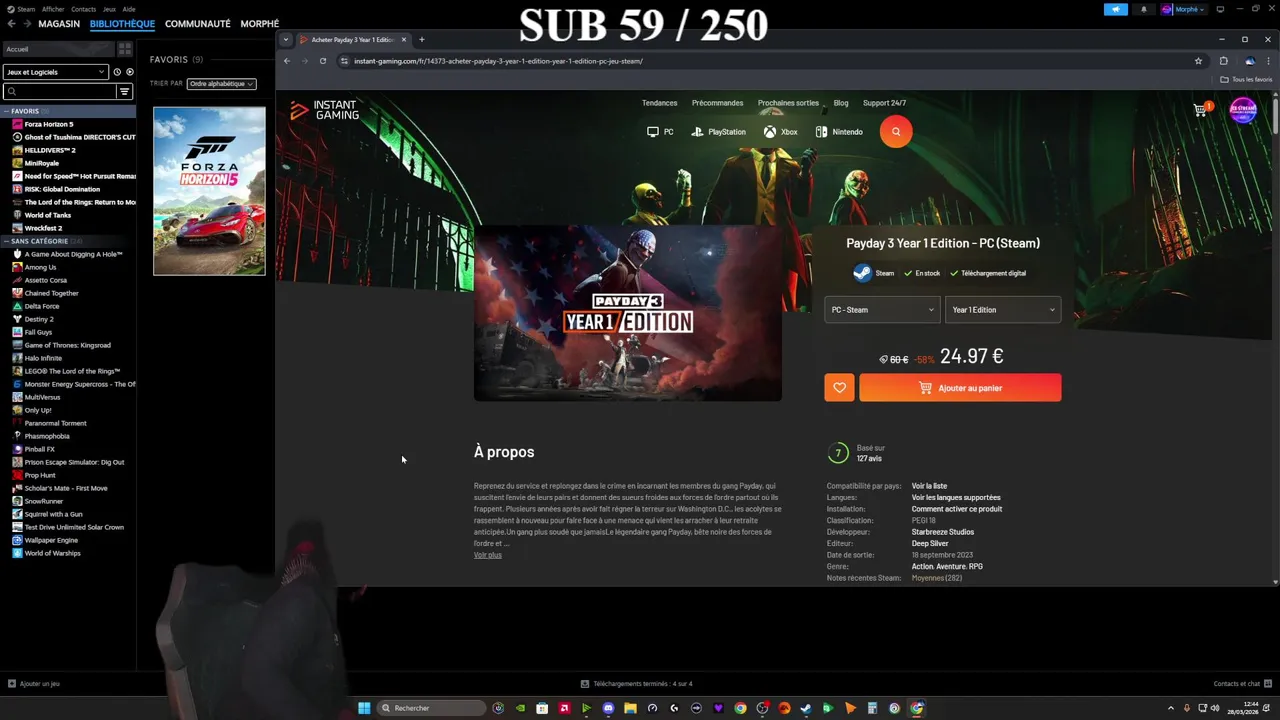Open the Afficher menu in Steam
Image resolution: width=1280 pixels, height=720 pixels.
pyautogui.click(x=53, y=9)
